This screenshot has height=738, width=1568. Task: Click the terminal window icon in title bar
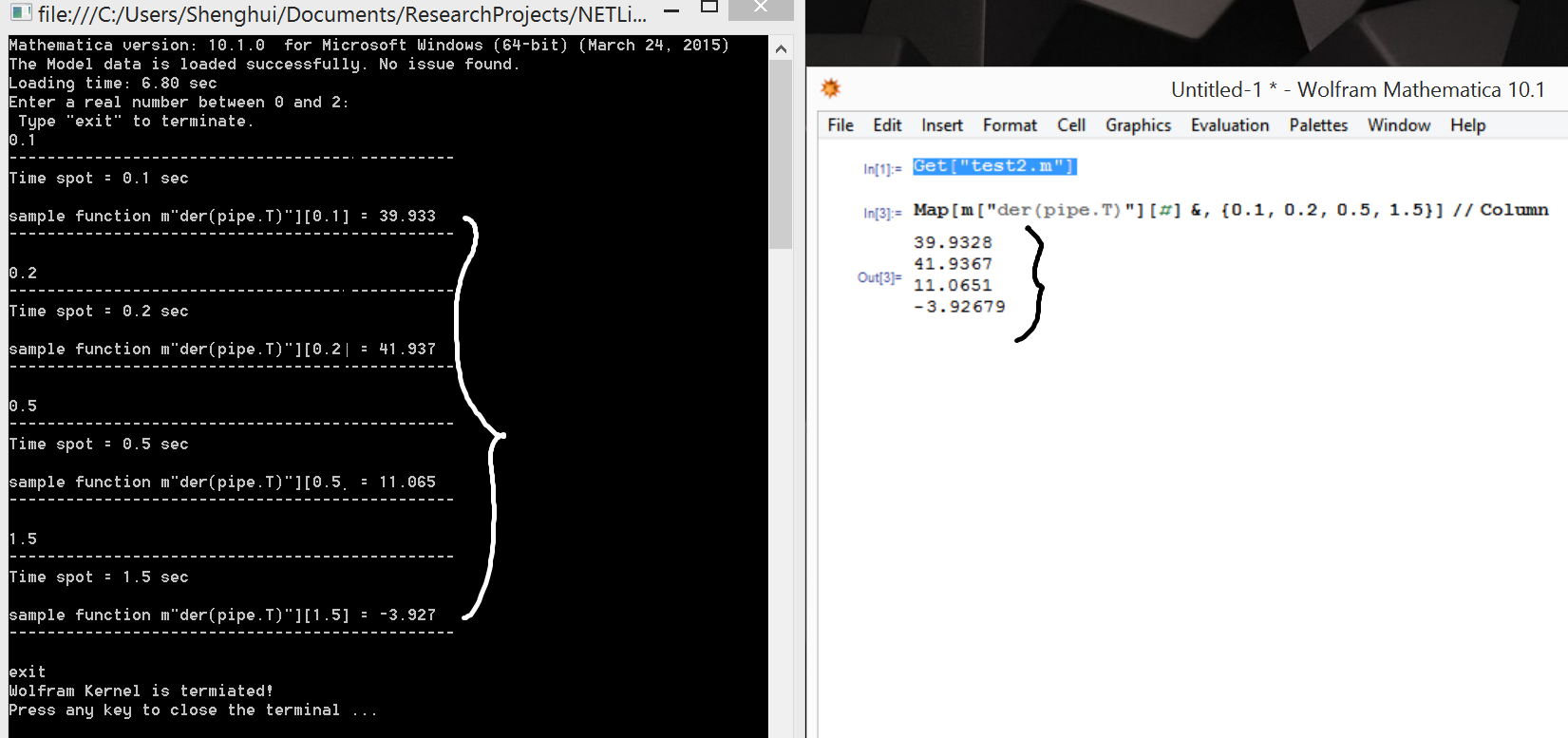pyautogui.click(x=20, y=13)
